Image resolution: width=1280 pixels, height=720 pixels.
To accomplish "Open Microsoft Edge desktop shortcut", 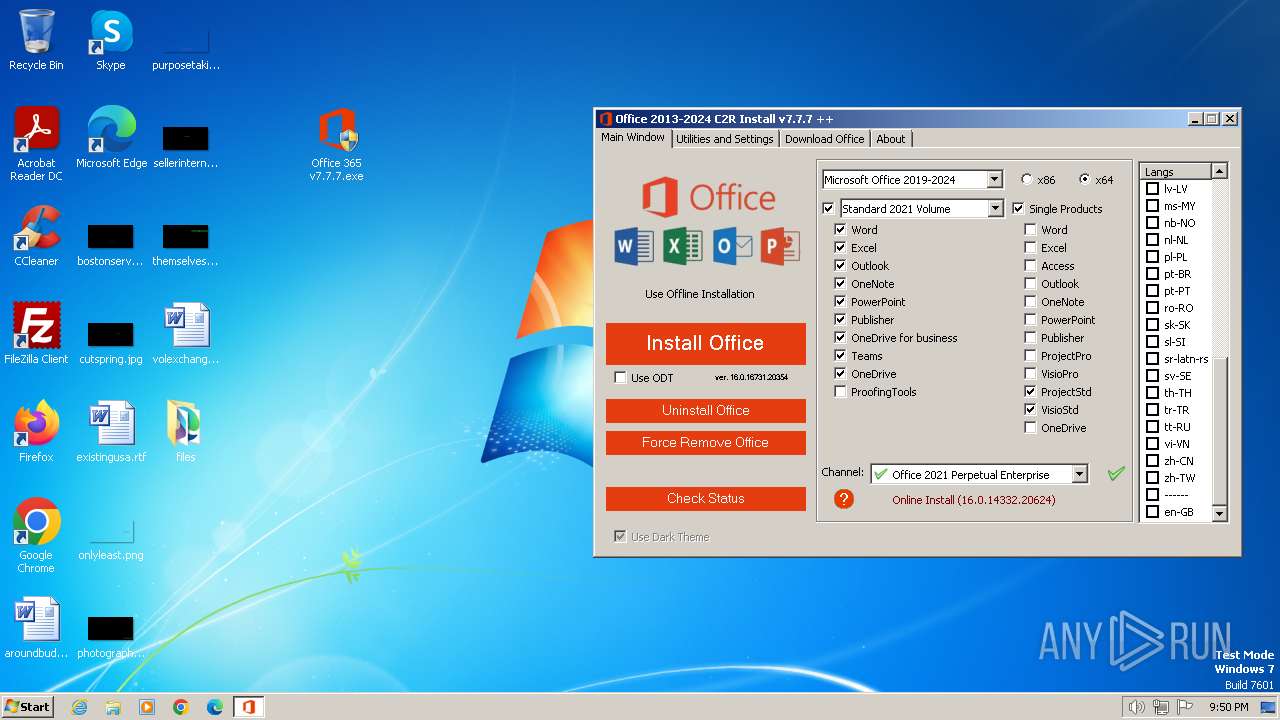I will [x=111, y=137].
